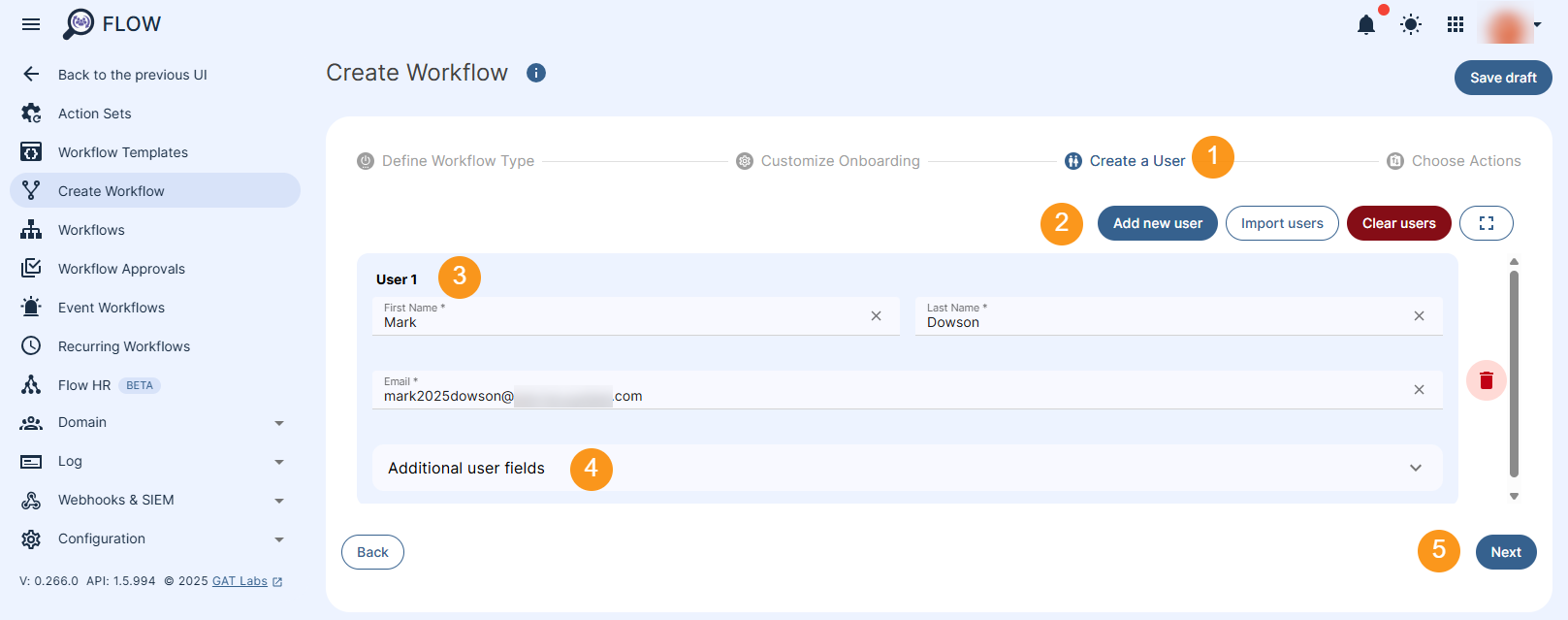Go to Customize Onboarding step
1568x620 pixels.
(828, 161)
